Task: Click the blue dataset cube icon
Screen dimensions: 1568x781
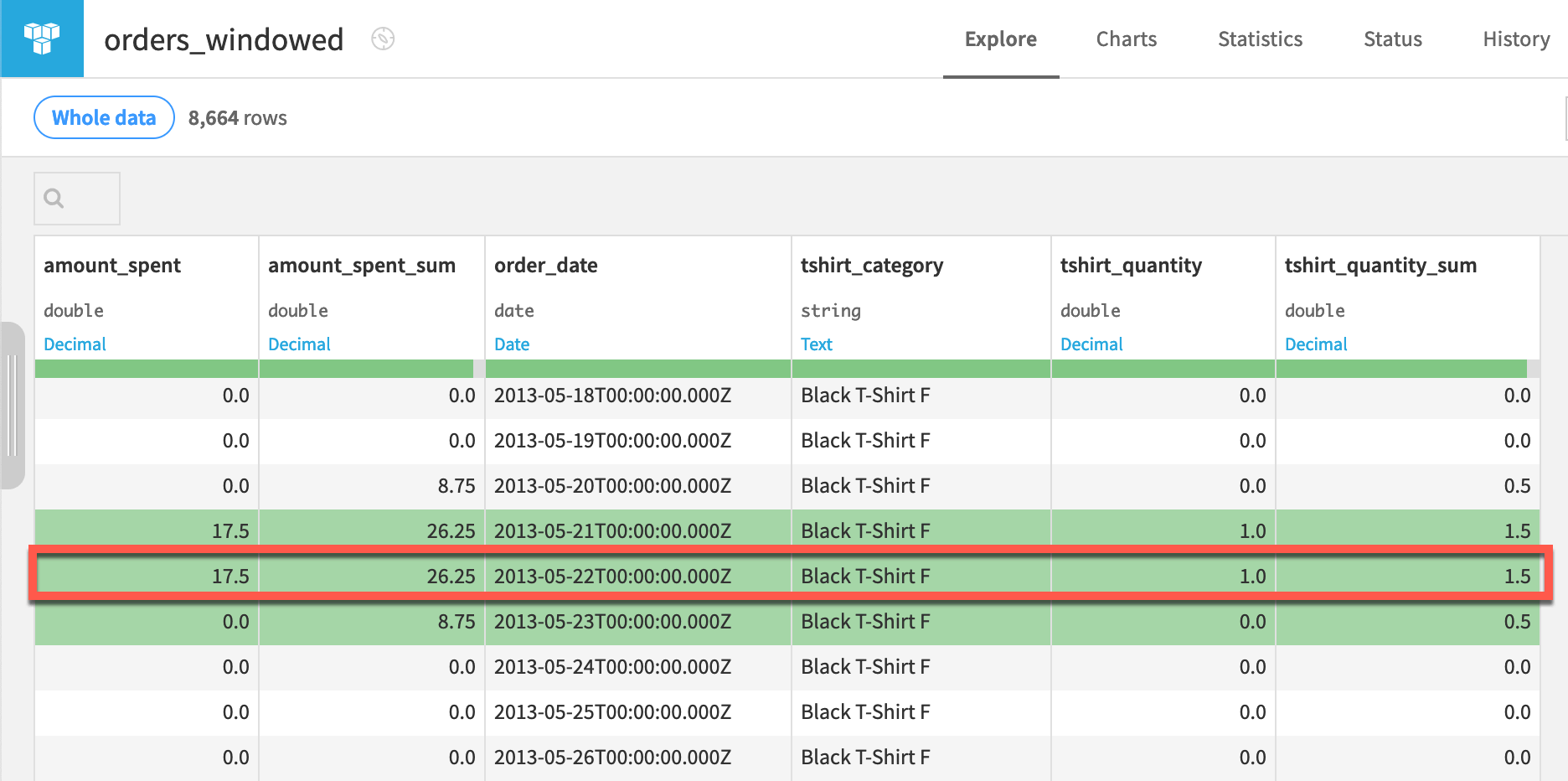Action: (x=41, y=39)
